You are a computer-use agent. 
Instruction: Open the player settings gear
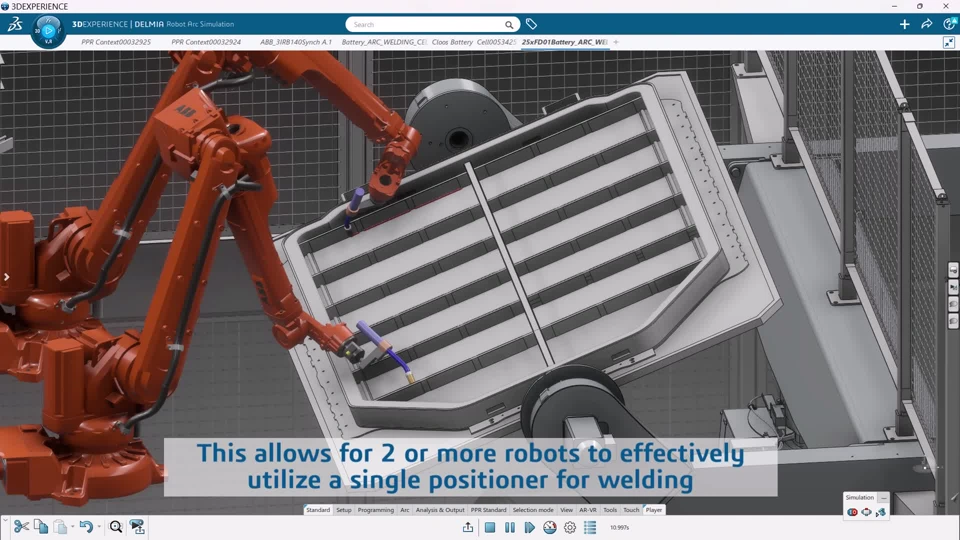coord(570,527)
